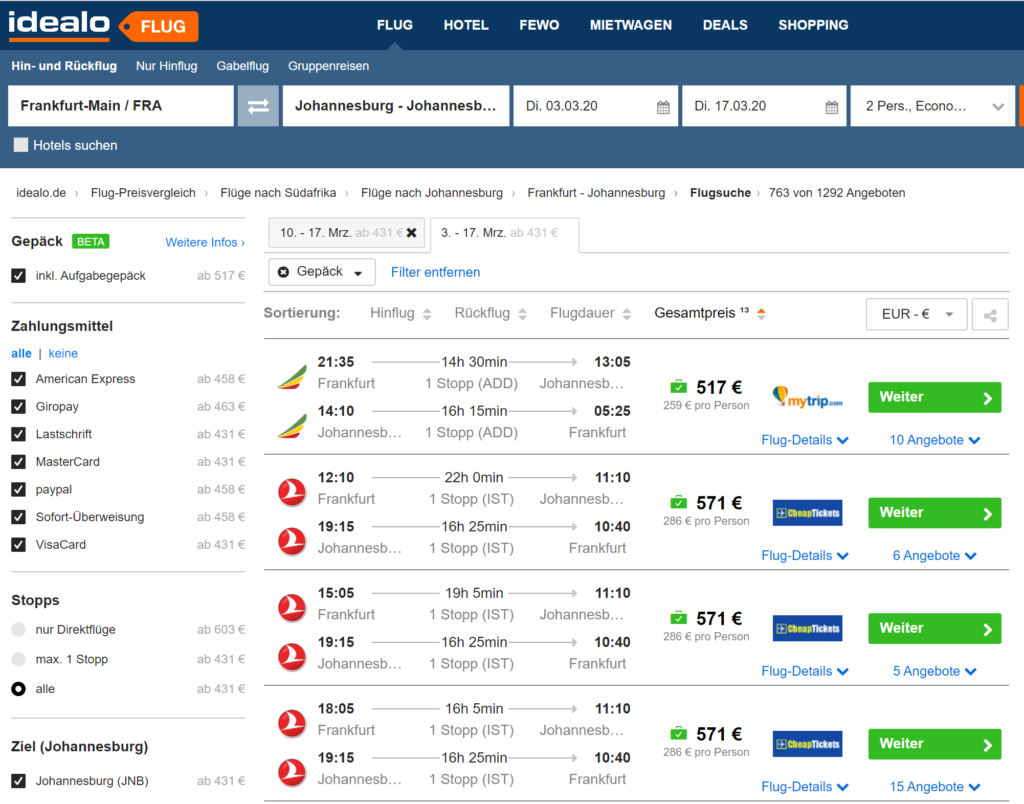Click CheapTickets logo on 18:05 flight offer
This screenshot has width=1024, height=804.
coord(807,744)
